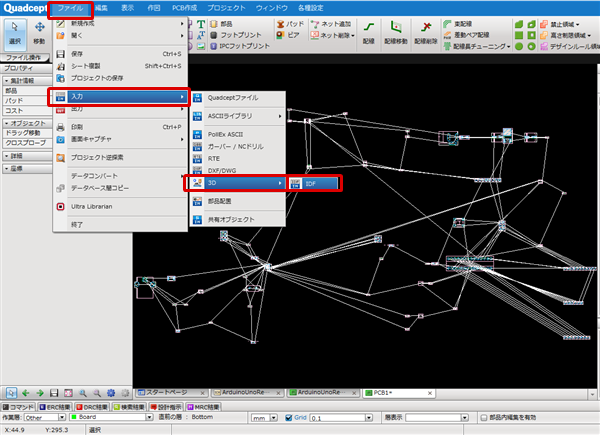Select the 保存 save menu entry
This screenshot has height=435, width=600.
120,54
